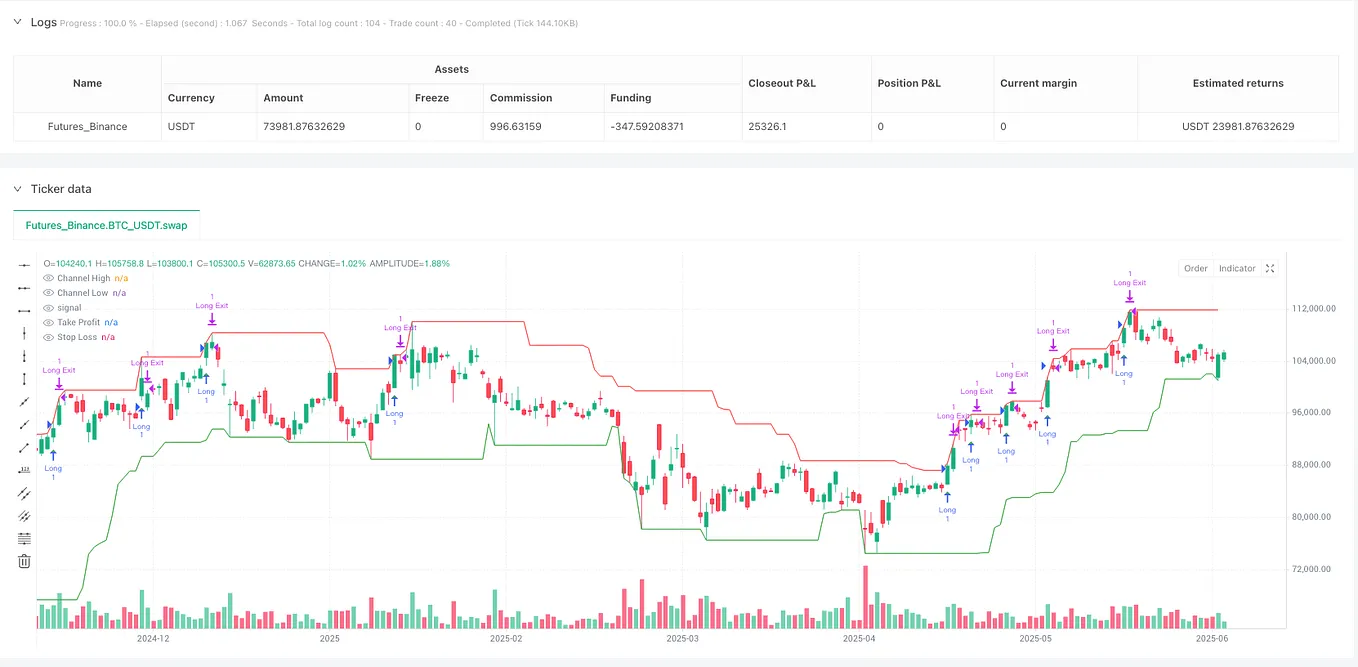Select the trend line drawing tool
The width and height of the screenshot is (1358, 667).
24,402
